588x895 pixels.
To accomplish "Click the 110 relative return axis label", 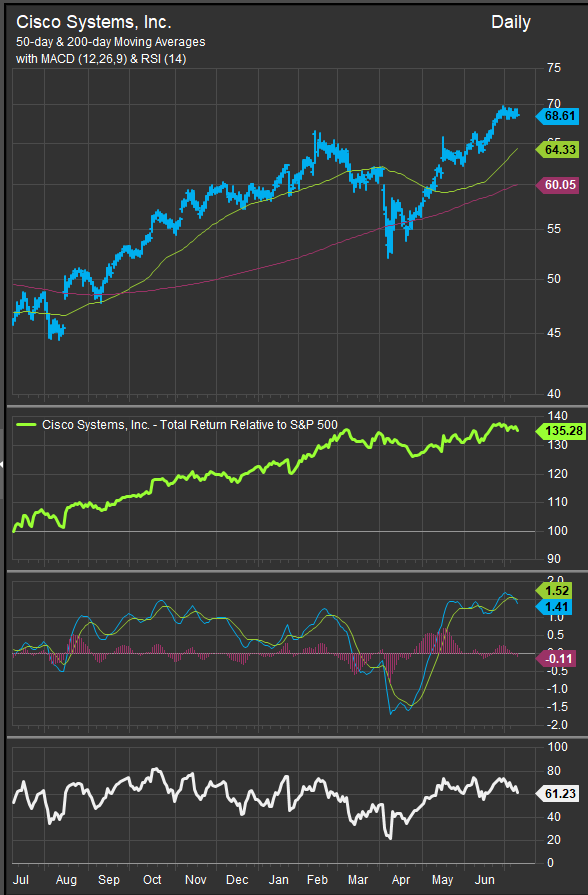I will [x=557, y=502].
